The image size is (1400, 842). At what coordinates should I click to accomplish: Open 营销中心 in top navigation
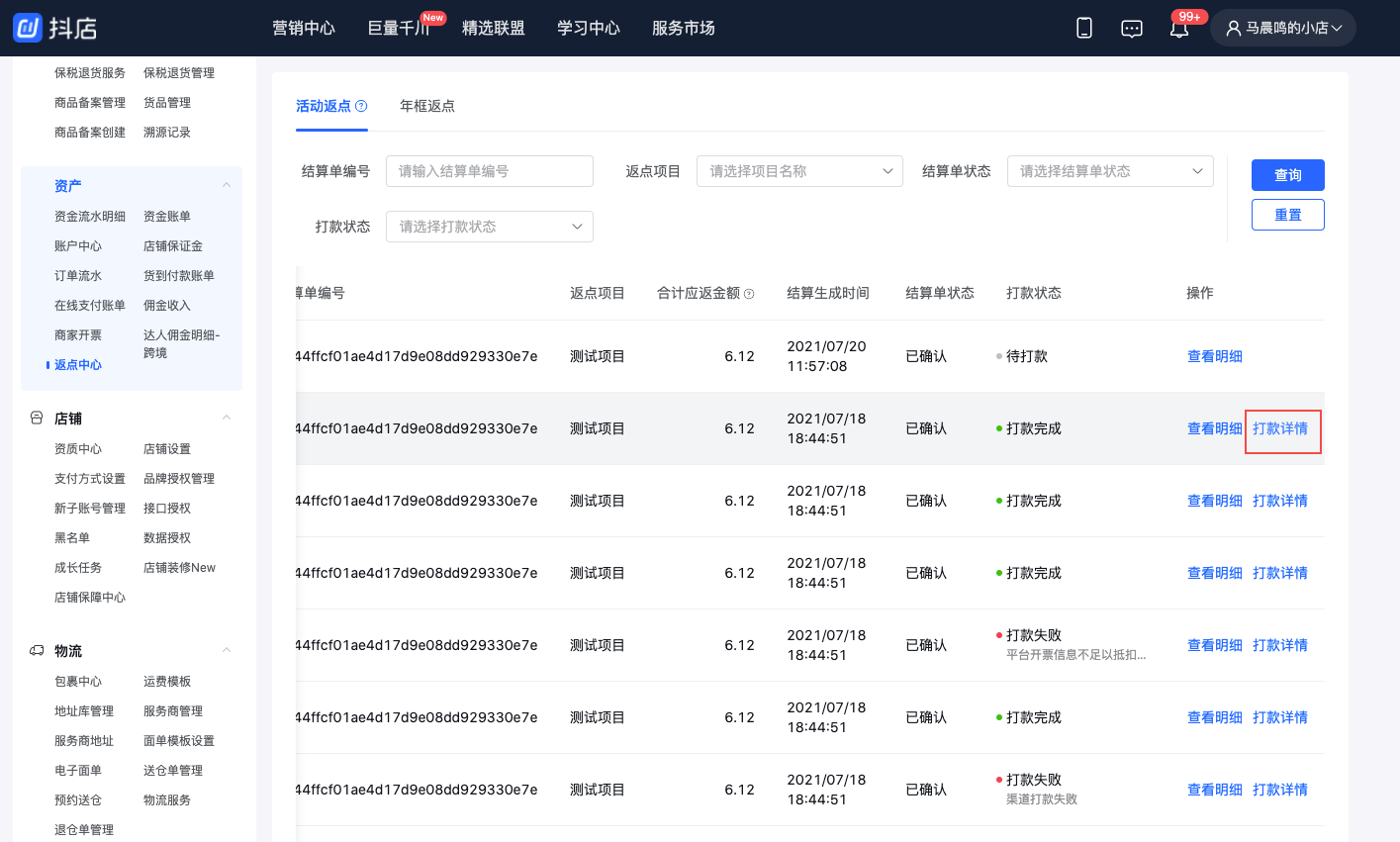click(304, 28)
